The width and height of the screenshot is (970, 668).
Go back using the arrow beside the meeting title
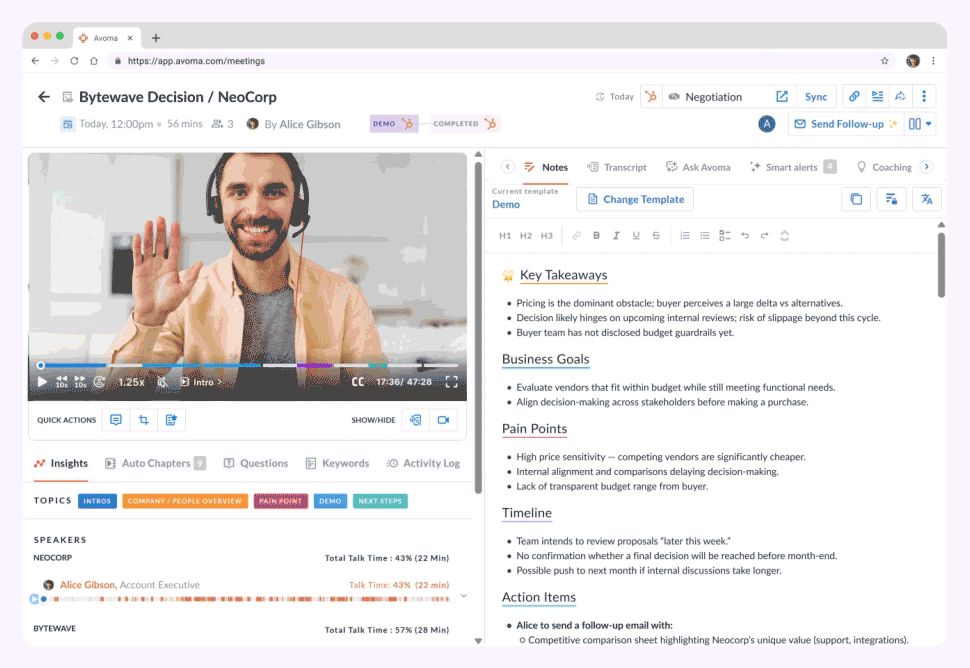coord(43,96)
